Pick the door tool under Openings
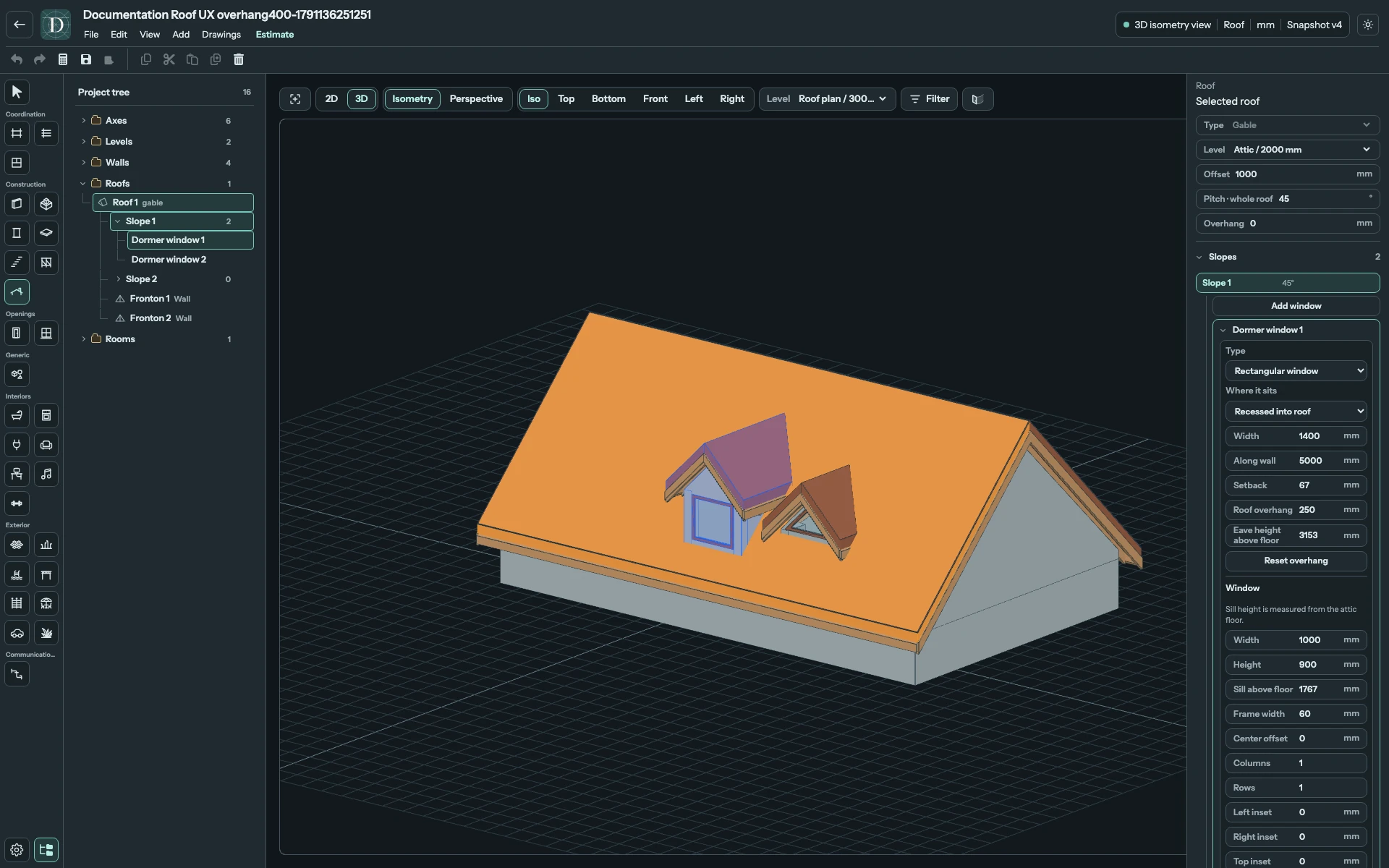The height and width of the screenshot is (868, 1389). (x=17, y=333)
